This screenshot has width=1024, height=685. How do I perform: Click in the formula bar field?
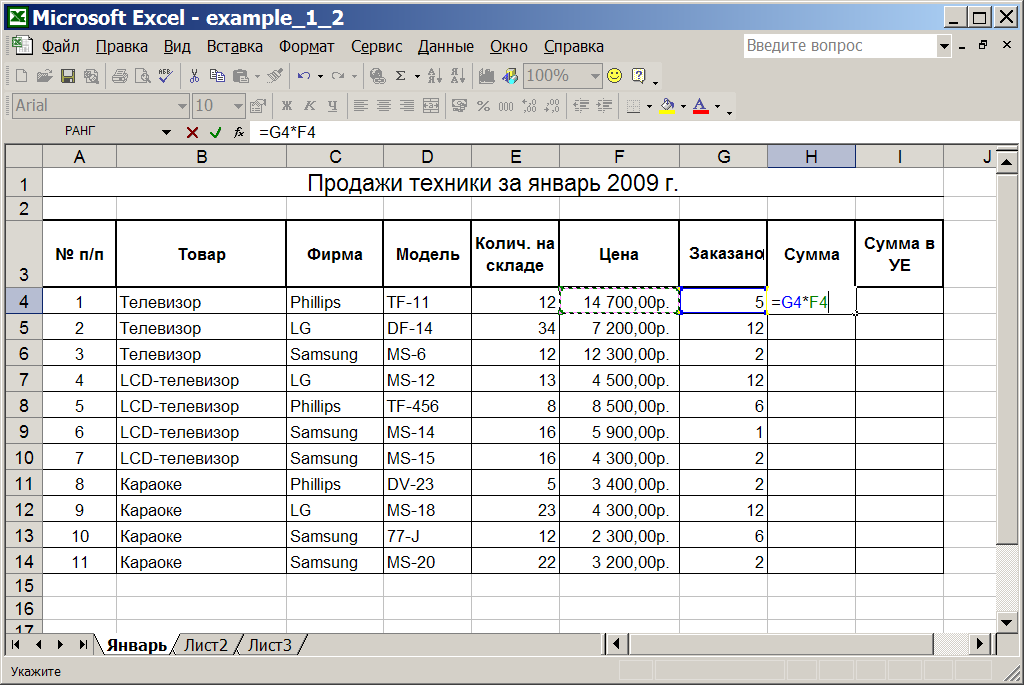633,133
